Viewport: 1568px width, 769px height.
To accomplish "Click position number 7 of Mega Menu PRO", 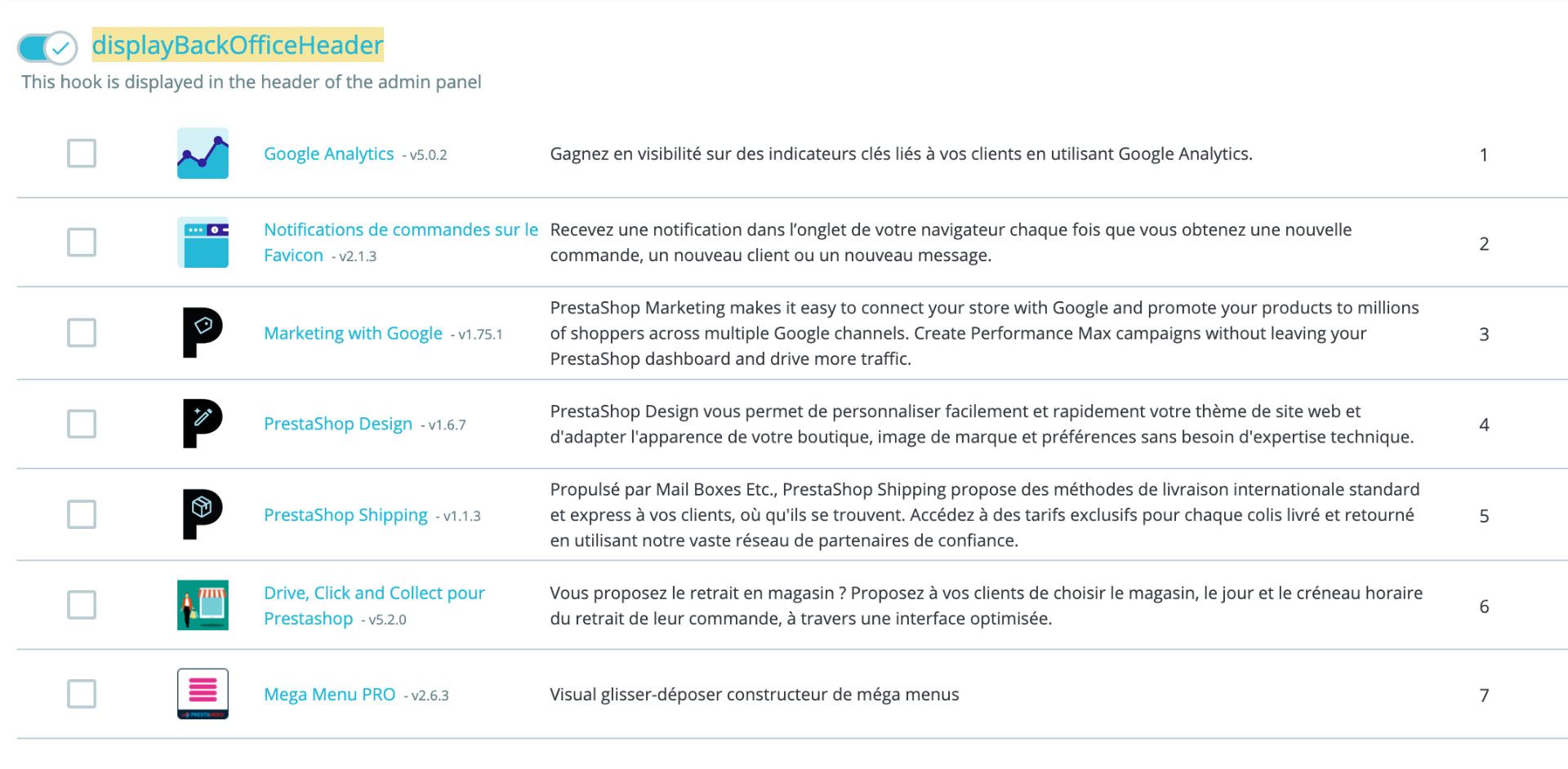I will [x=1484, y=696].
